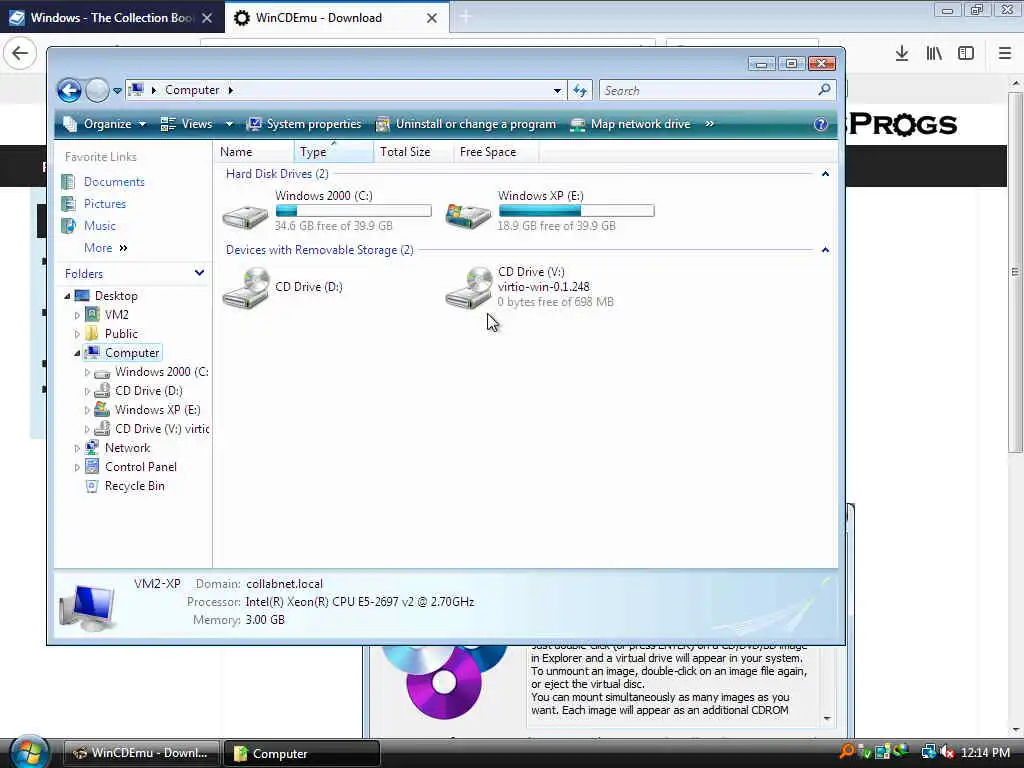The height and width of the screenshot is (768, 1024).
Task: Show more toolbar commands chevron
Action: 709,124
